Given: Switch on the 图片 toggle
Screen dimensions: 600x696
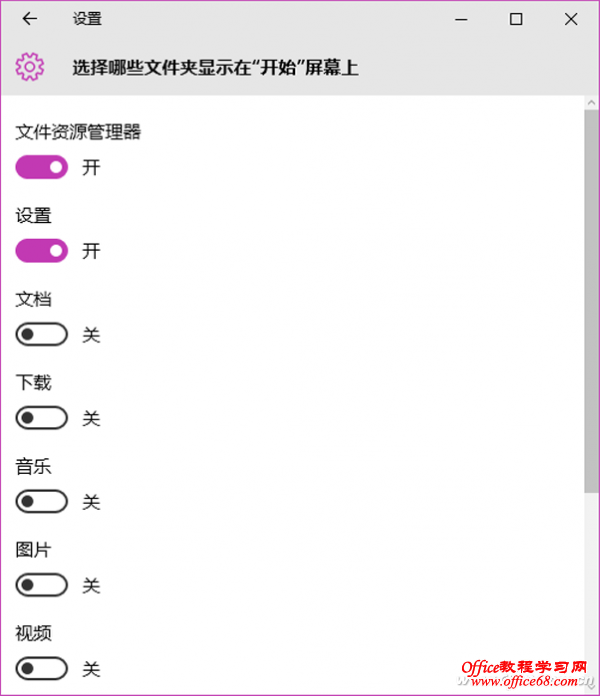Looking at the screenshot, I should pos(42,585).
